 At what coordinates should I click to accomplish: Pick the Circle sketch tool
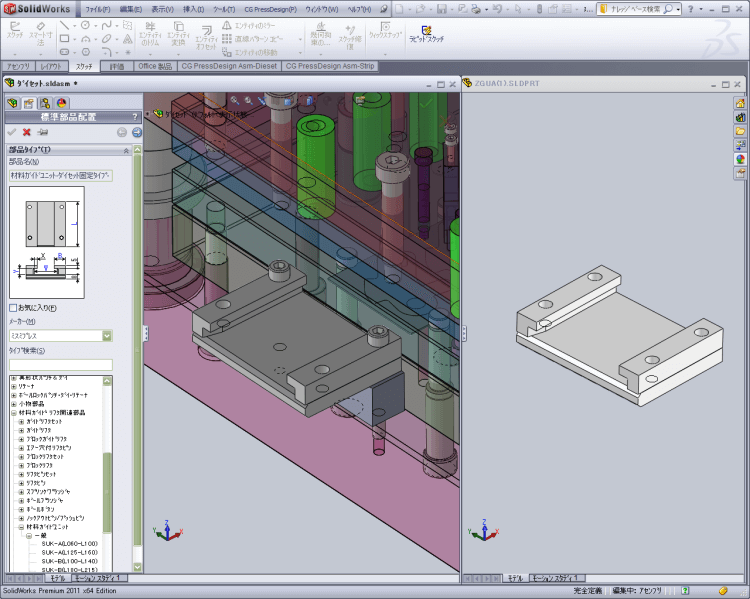tap(85, 25)
